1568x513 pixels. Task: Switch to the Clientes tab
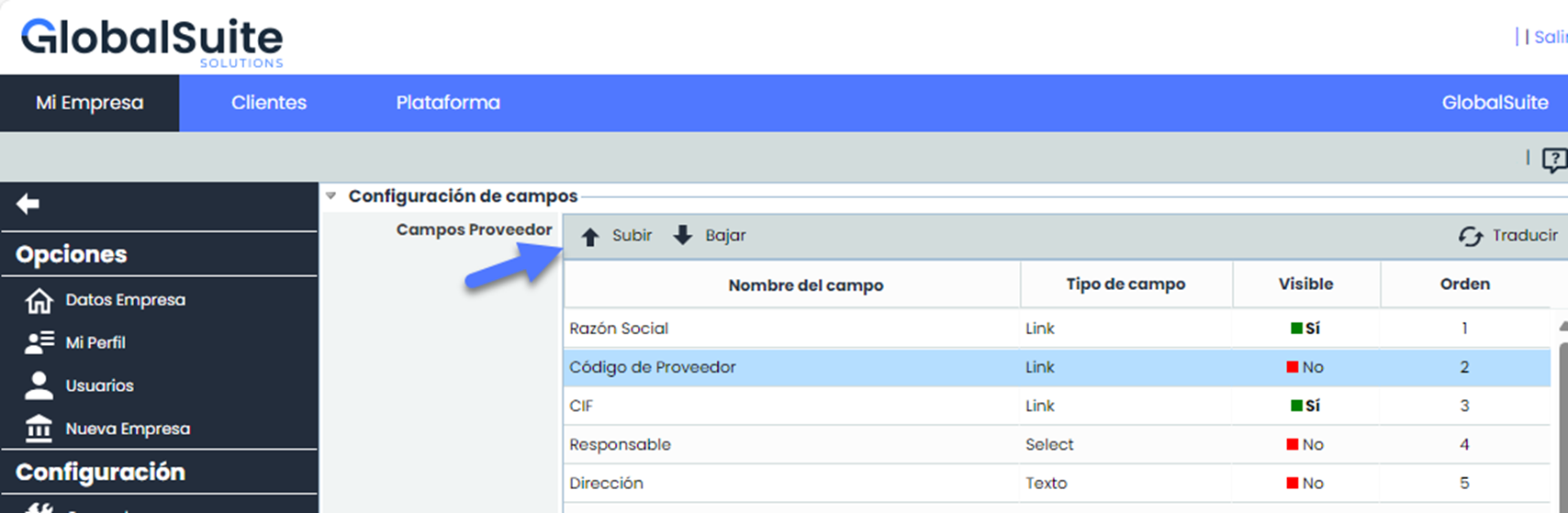click(x=268, y=103)
